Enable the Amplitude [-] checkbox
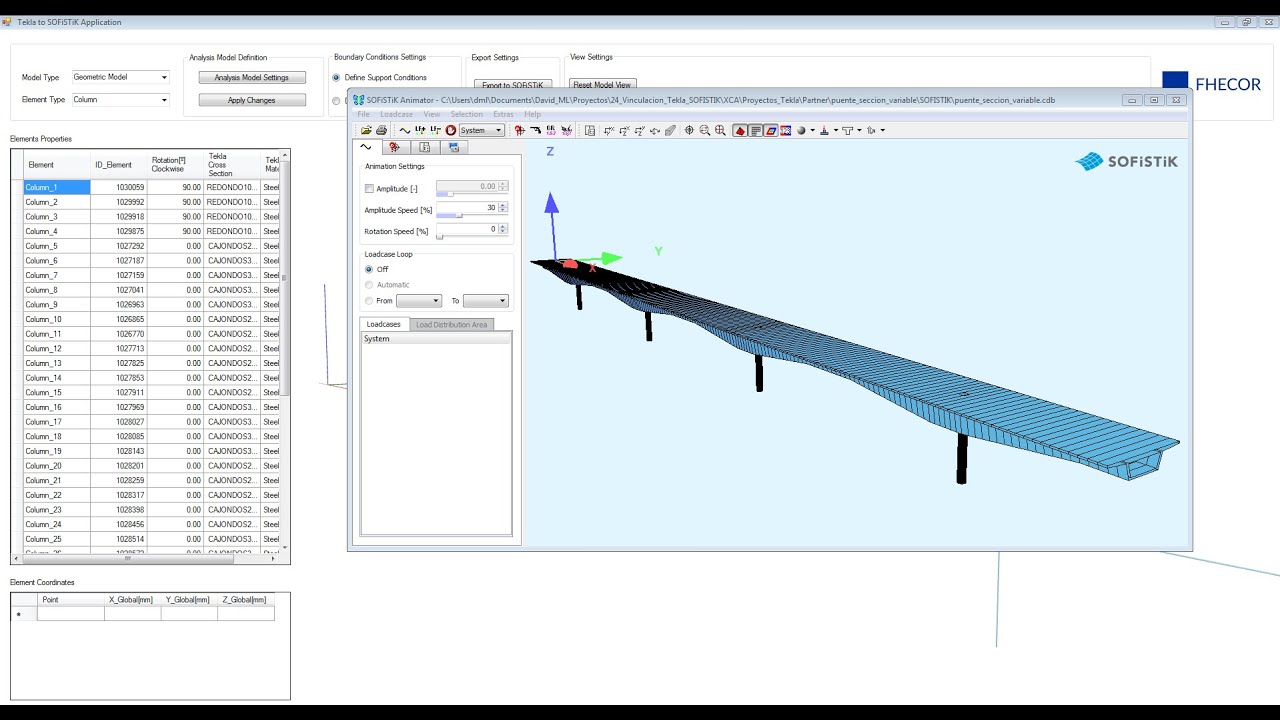 tap(369, 188)
